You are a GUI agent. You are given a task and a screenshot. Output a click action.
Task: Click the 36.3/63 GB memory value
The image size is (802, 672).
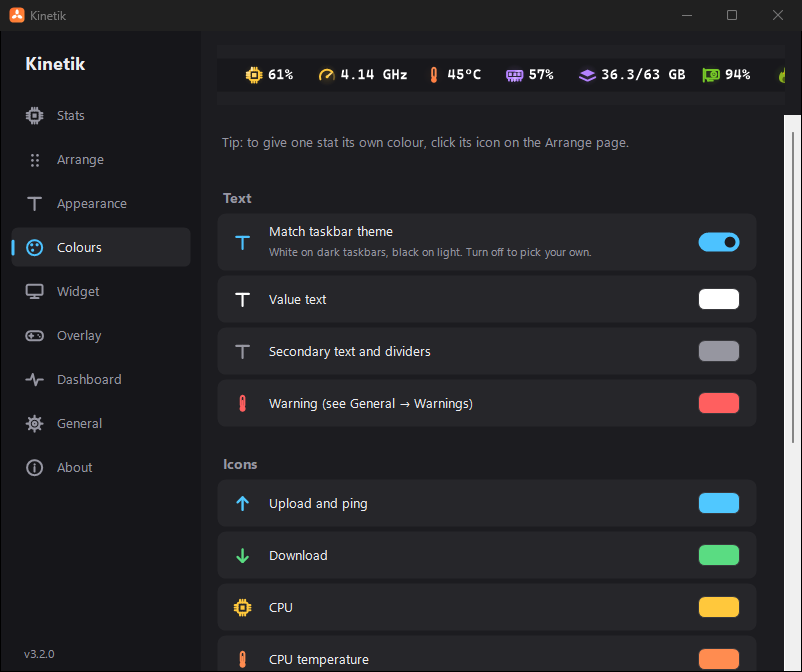pos(643,75)
